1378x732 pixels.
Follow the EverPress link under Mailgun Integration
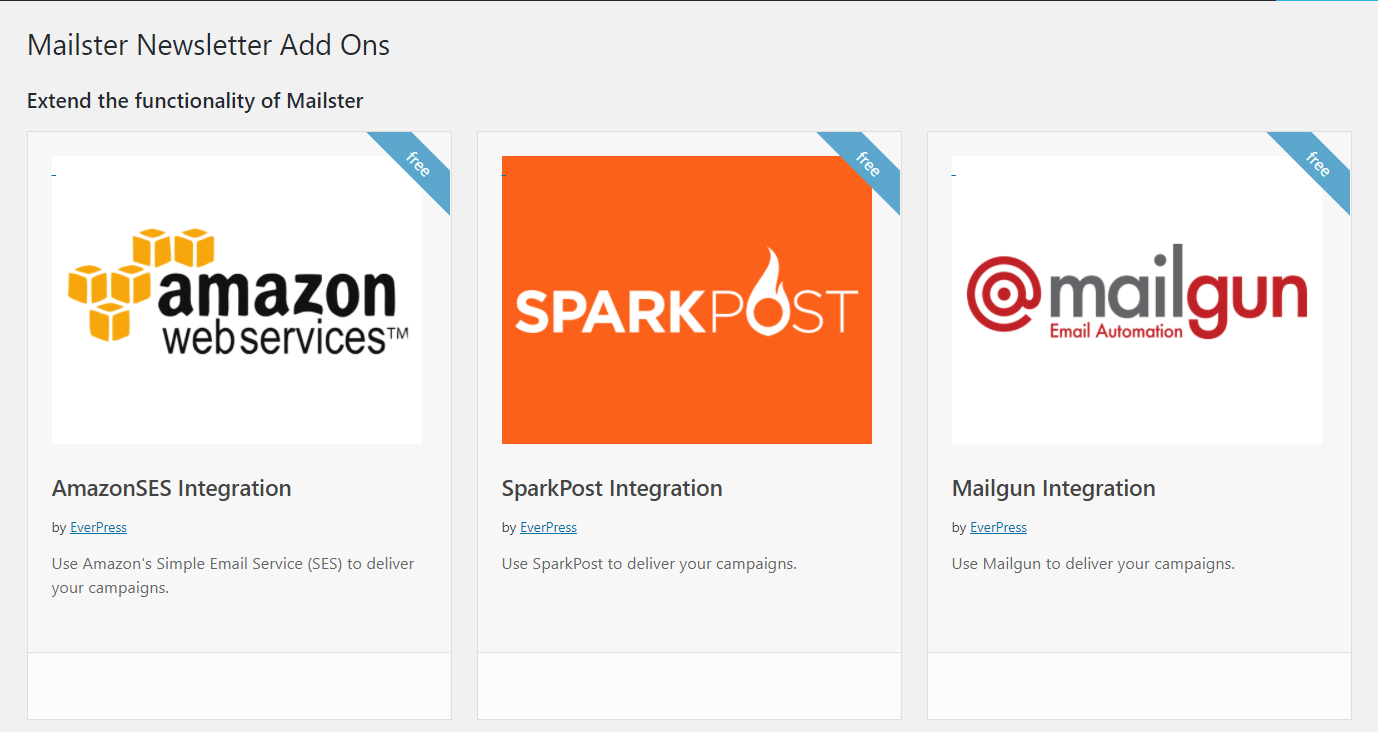coord(998,527)
